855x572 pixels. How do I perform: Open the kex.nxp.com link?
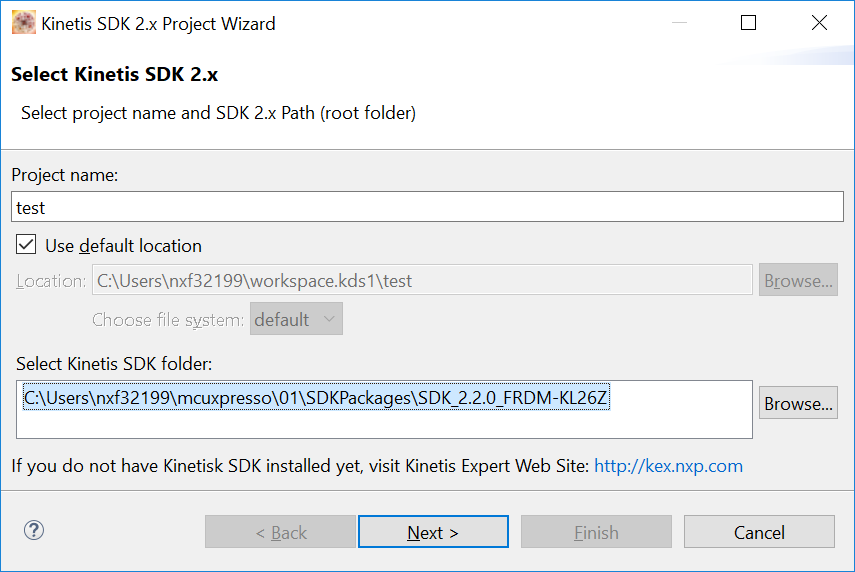click(668, 466)
